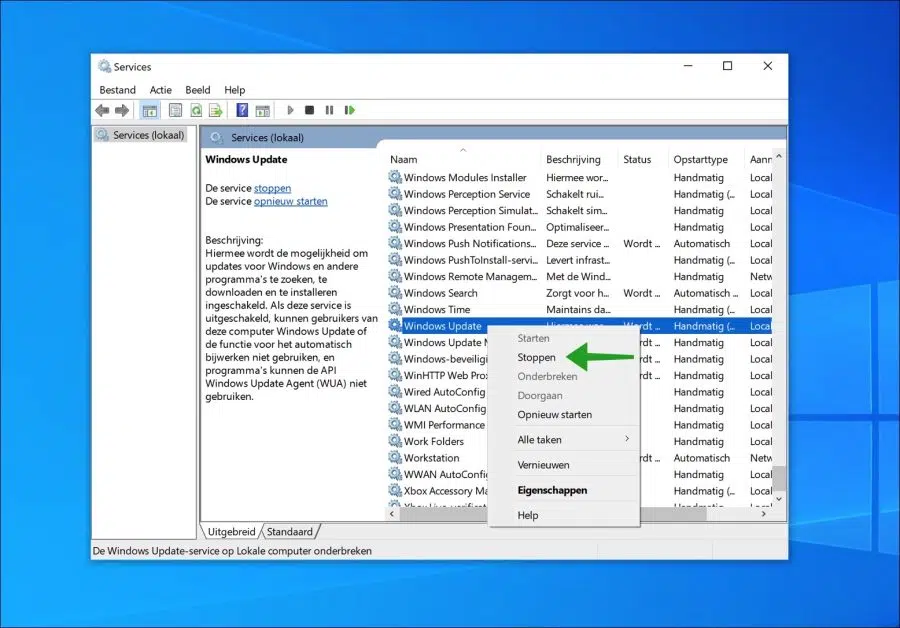Click the horizontal scrollbar right arrow
The width and height of the screenshot is (900, 628).
763,514
